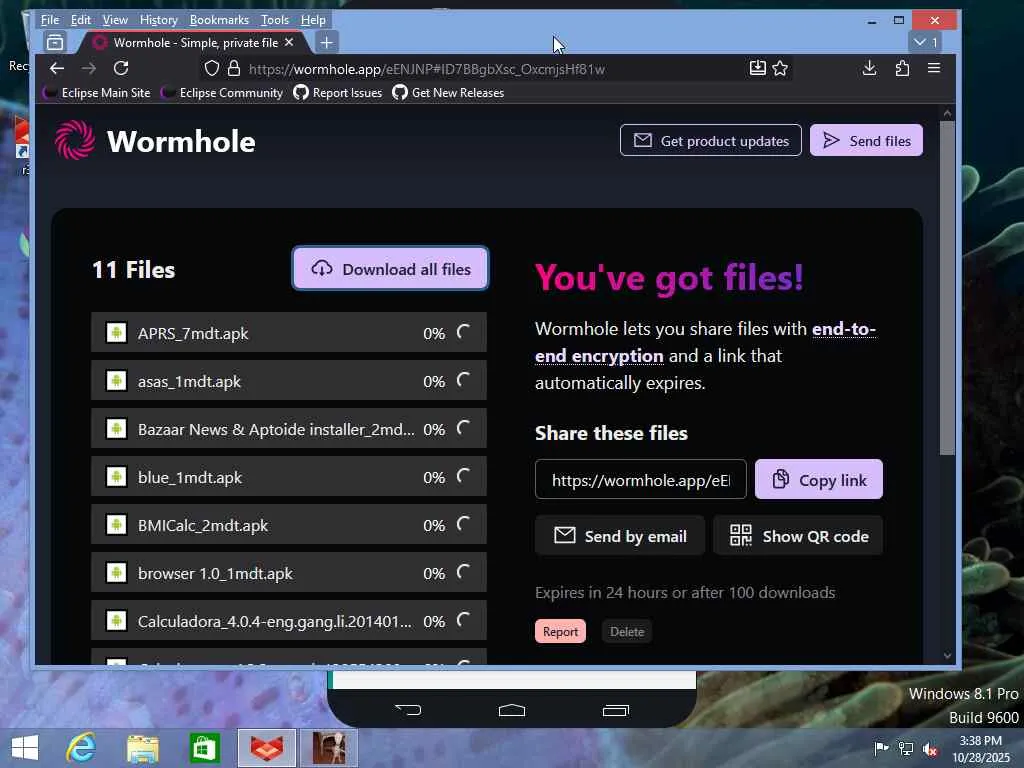
Task: Bookmark this page with the star icon
Action: 780,68
